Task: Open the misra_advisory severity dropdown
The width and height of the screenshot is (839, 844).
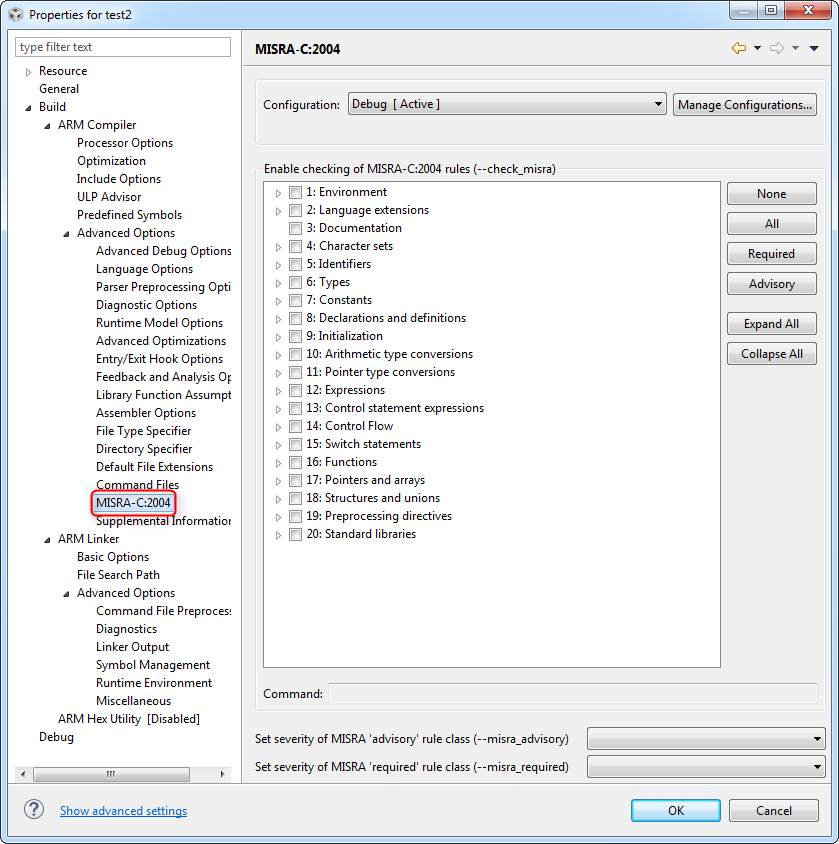Action: tap(706, 738)
